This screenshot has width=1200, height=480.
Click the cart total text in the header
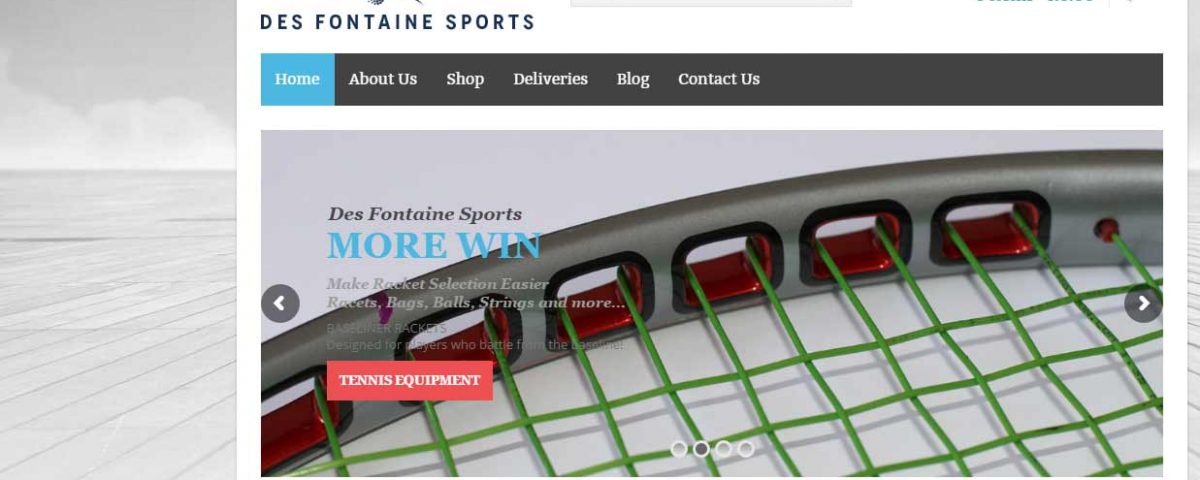[1034, 2]
